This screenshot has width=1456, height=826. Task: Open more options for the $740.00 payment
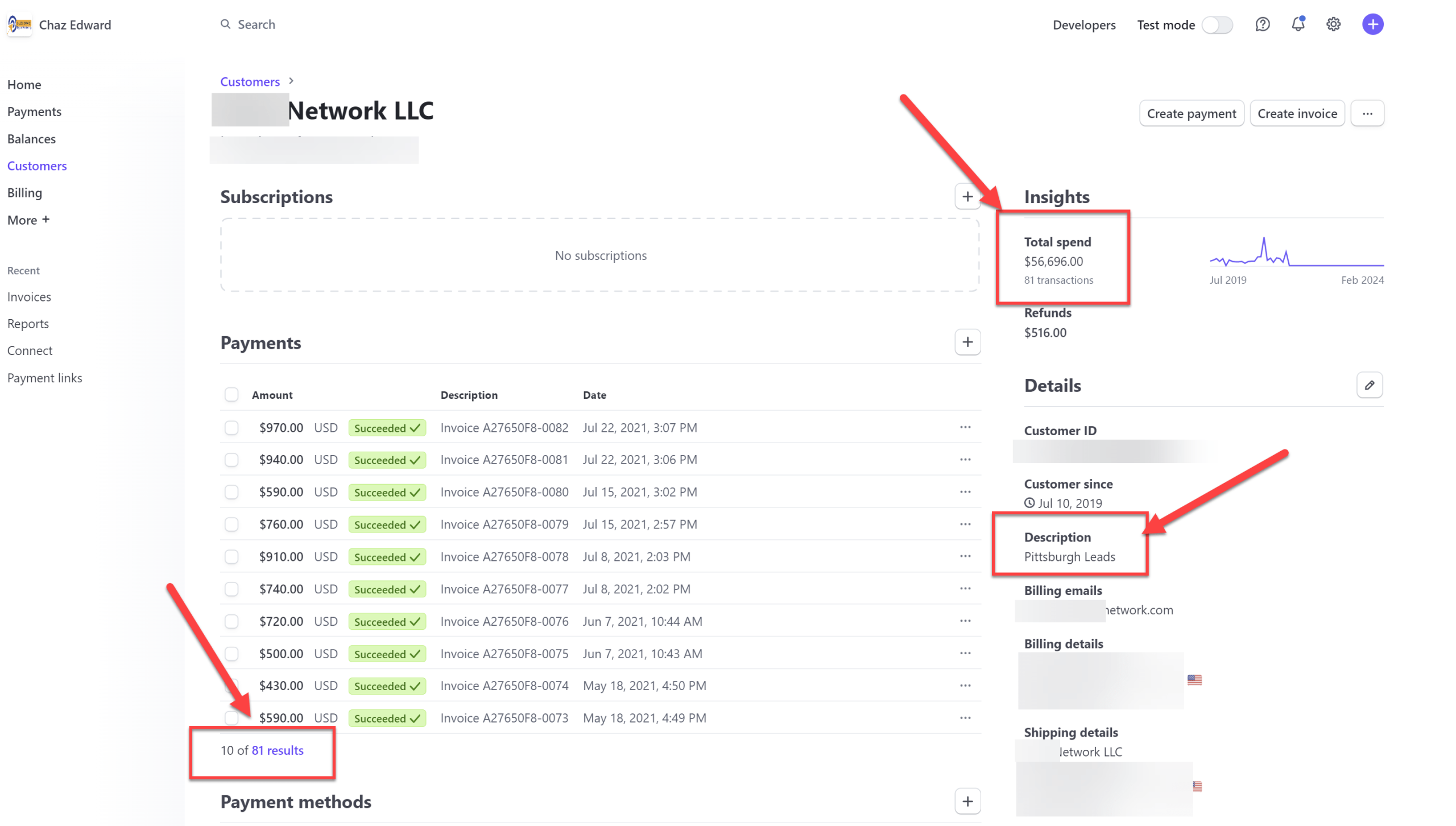(965, 589)
